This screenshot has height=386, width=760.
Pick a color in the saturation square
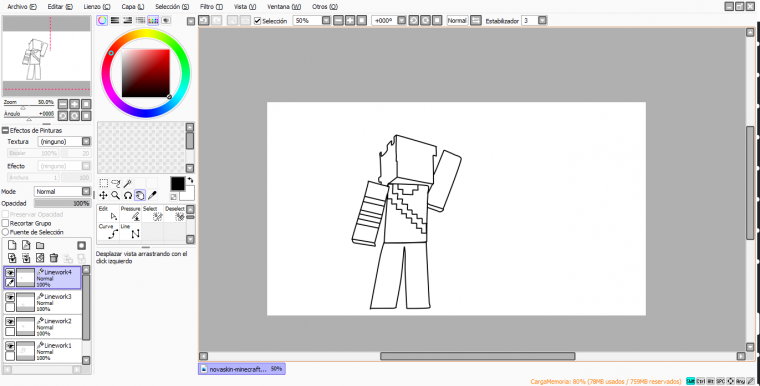pyautogui.click(x=145, y=73)
